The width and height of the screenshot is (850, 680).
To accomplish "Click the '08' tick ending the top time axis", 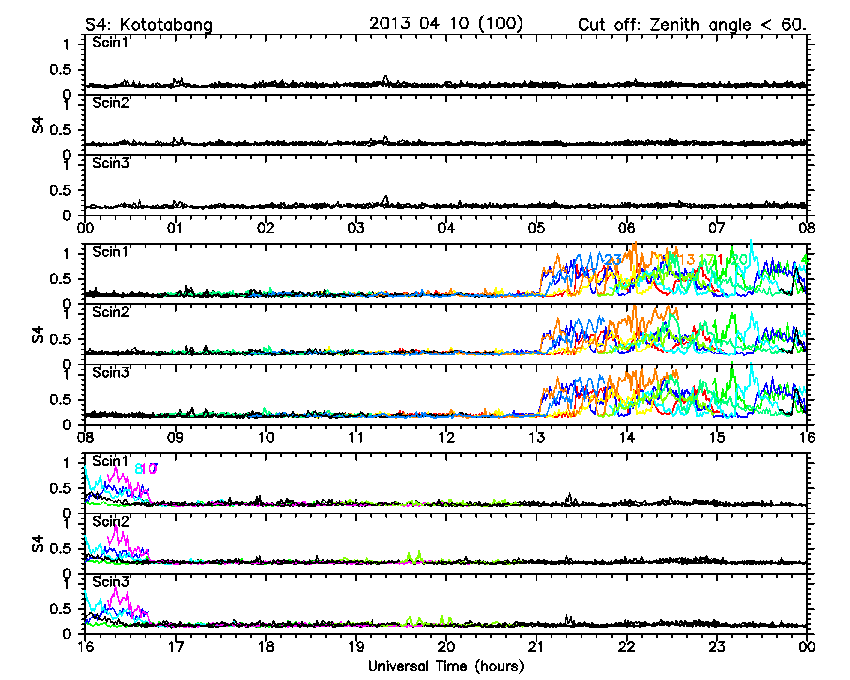I will 807,228.
